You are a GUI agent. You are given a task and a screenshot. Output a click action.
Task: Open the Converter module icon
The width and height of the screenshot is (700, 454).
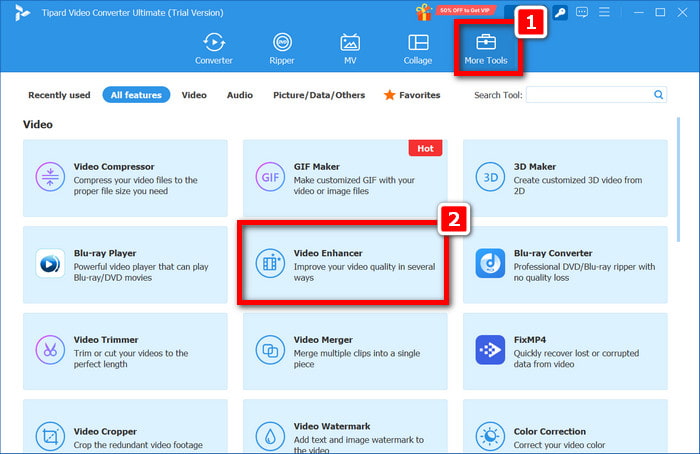pyautogui.click(x=214, y=43)
